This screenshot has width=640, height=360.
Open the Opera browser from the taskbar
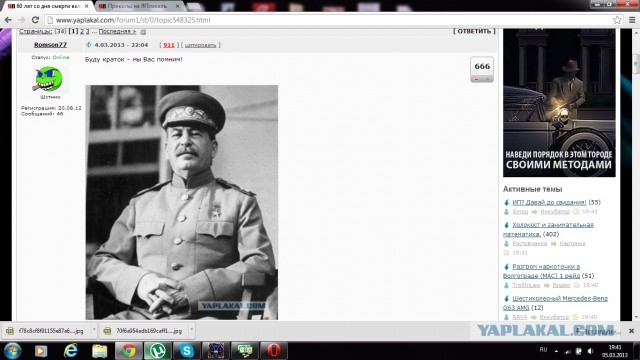pos(273,351)
